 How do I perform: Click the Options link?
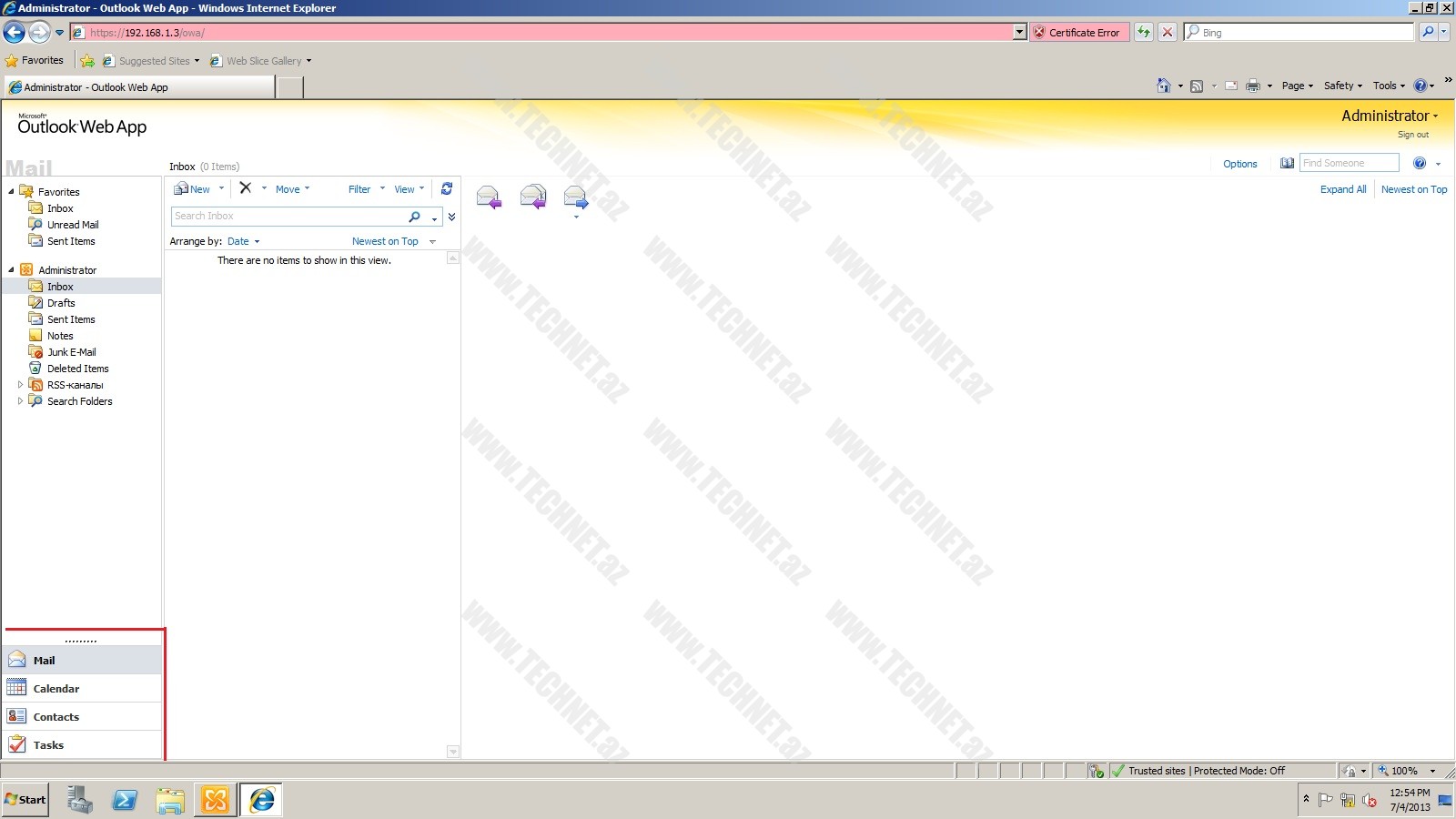1239,164
